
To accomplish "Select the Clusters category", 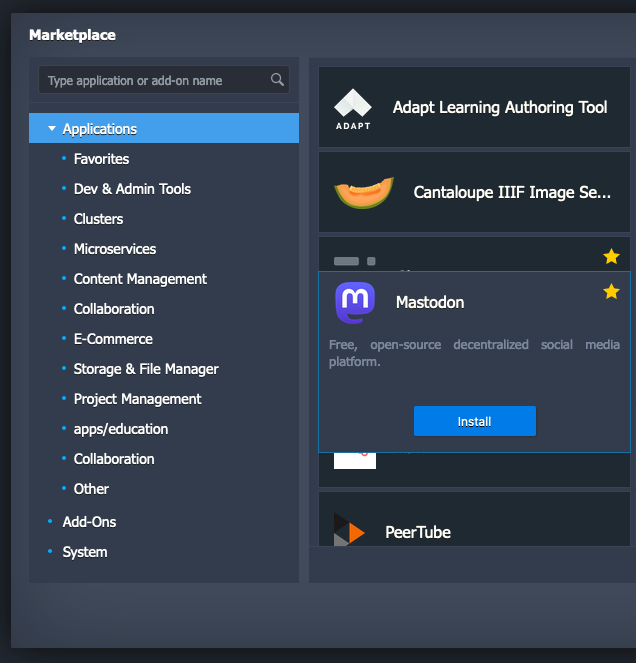I will [x=99, y=219].
